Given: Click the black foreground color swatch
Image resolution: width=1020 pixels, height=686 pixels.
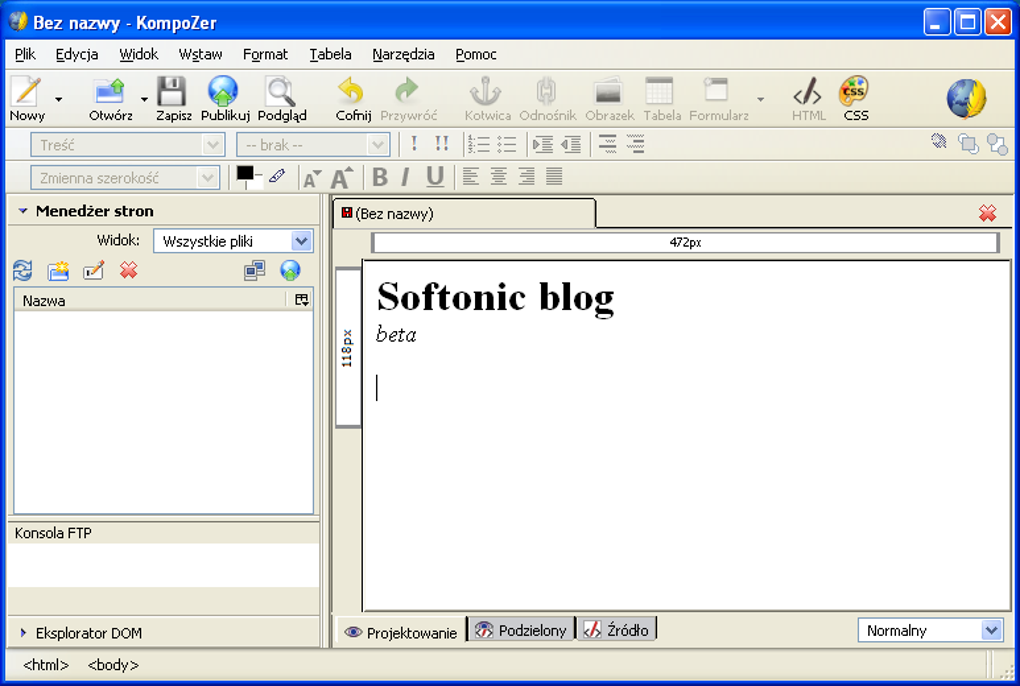Looking at the screenshot, I should coord(245,174).
